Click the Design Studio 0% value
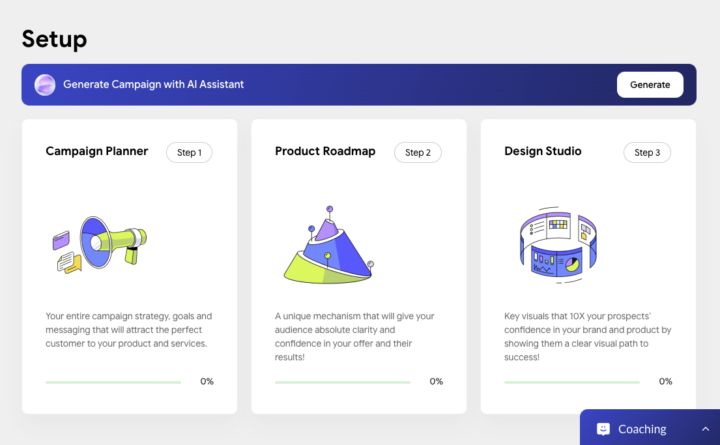Screen dimensions: 720x445 [x=665, y=381]
